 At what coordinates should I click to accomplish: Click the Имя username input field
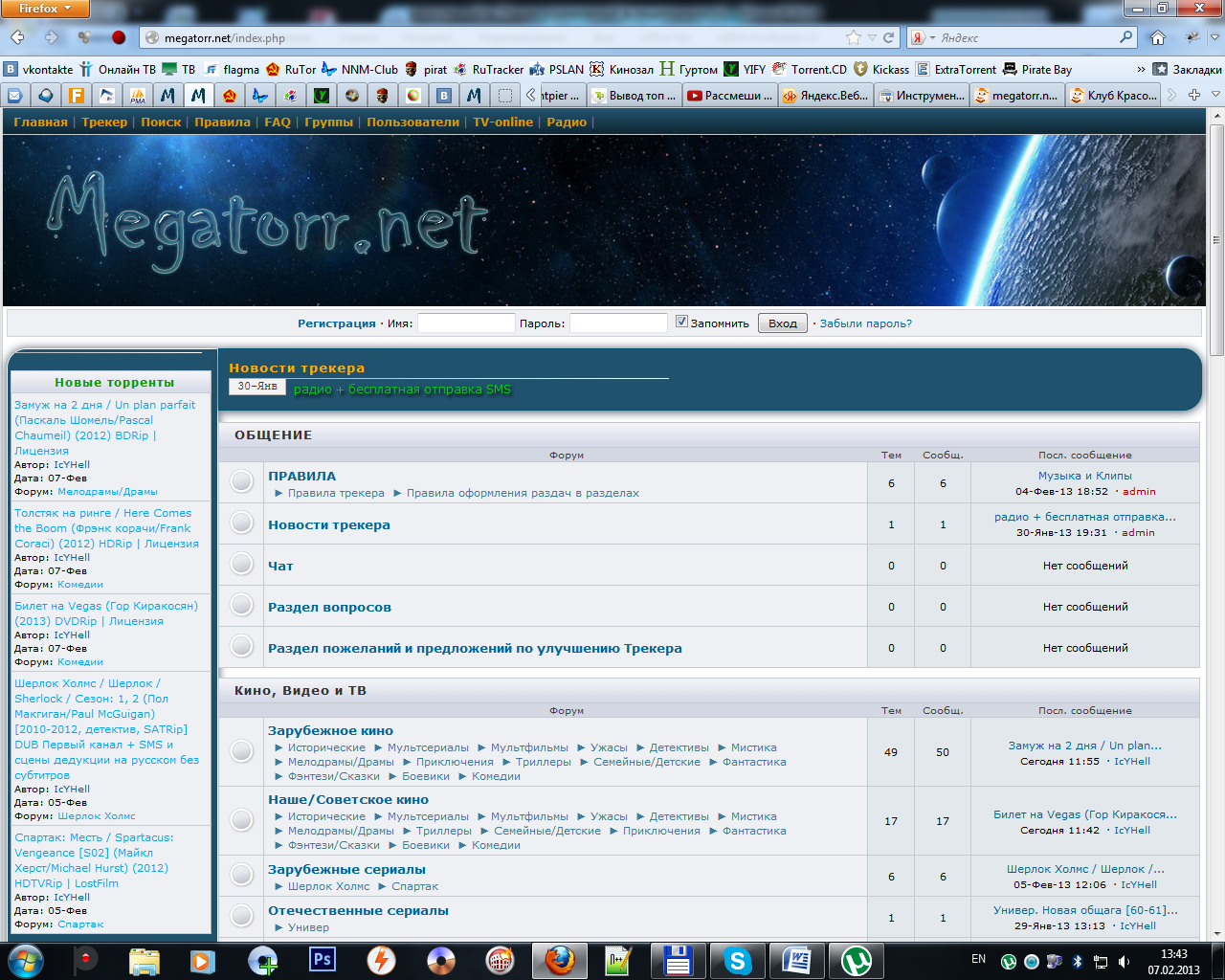(466, 323)
